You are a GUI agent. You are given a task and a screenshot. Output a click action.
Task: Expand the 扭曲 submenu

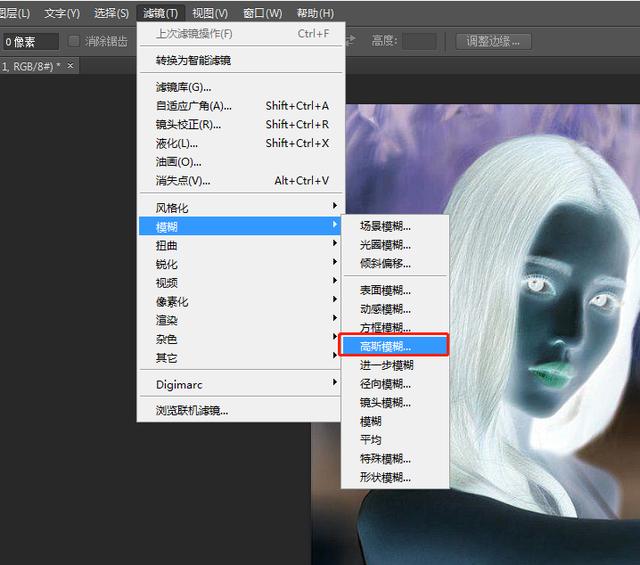pyautogui.click(x=241, y=245)
